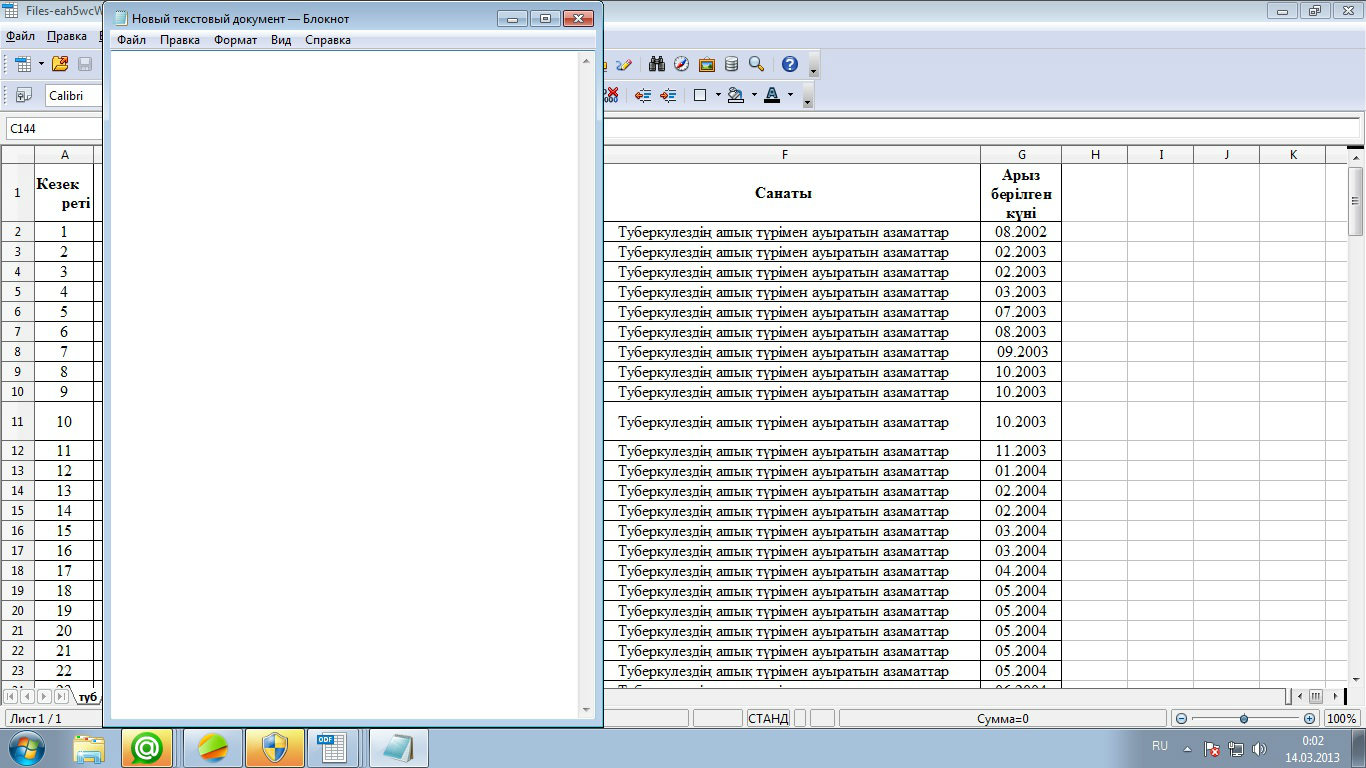This screenshot has height=768, width=1366.
Task: Click the New Spreadsheet icon in Calc toolbar
Action: coord(23,64)
